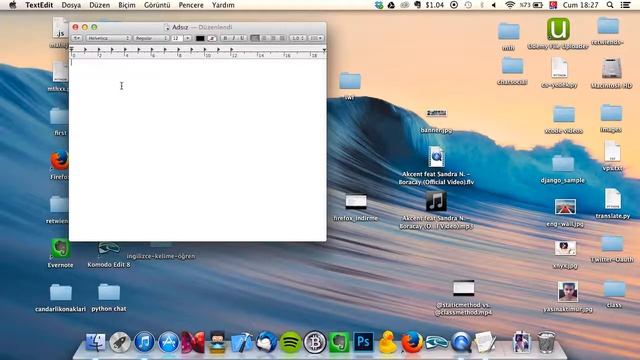Select justified text alignment button

coord(282,38)
